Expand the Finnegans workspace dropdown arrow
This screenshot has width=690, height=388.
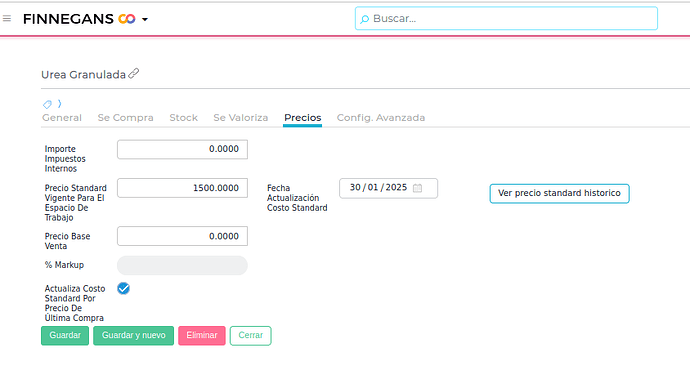145,19
